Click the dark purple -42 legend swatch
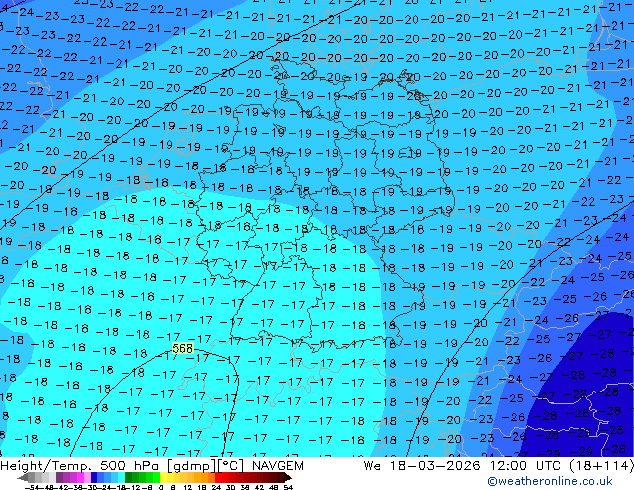634x490 pixels. pyautogui.click(x=59, y=478)
